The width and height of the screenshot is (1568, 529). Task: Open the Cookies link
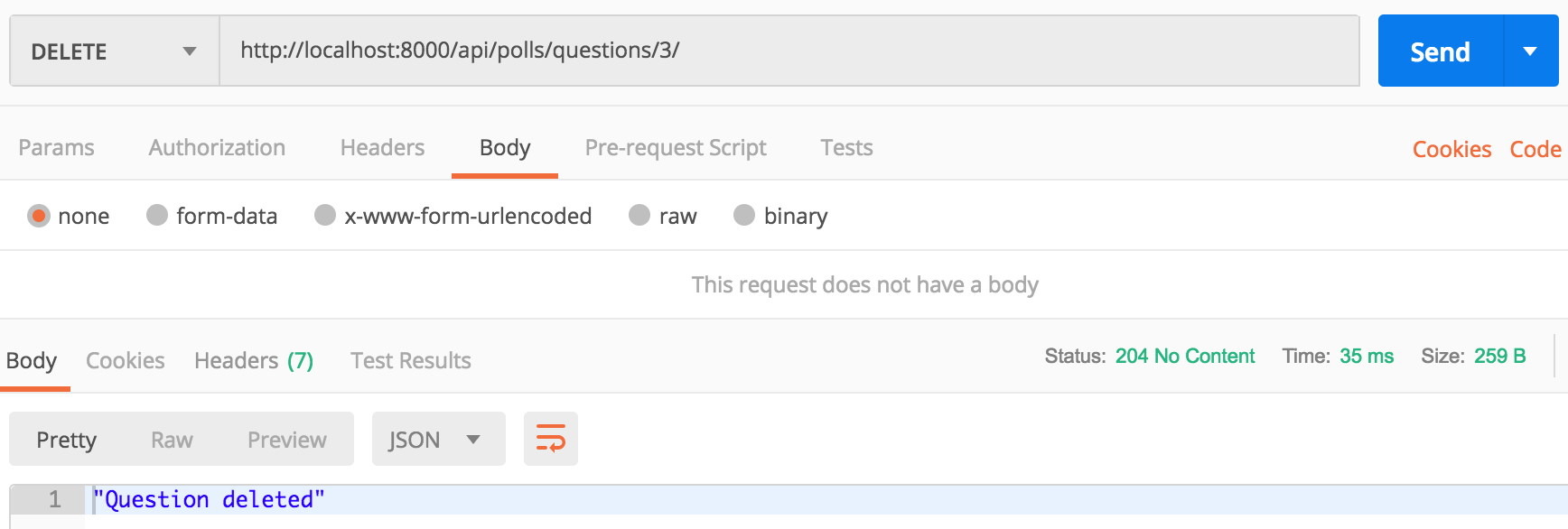1451,149
